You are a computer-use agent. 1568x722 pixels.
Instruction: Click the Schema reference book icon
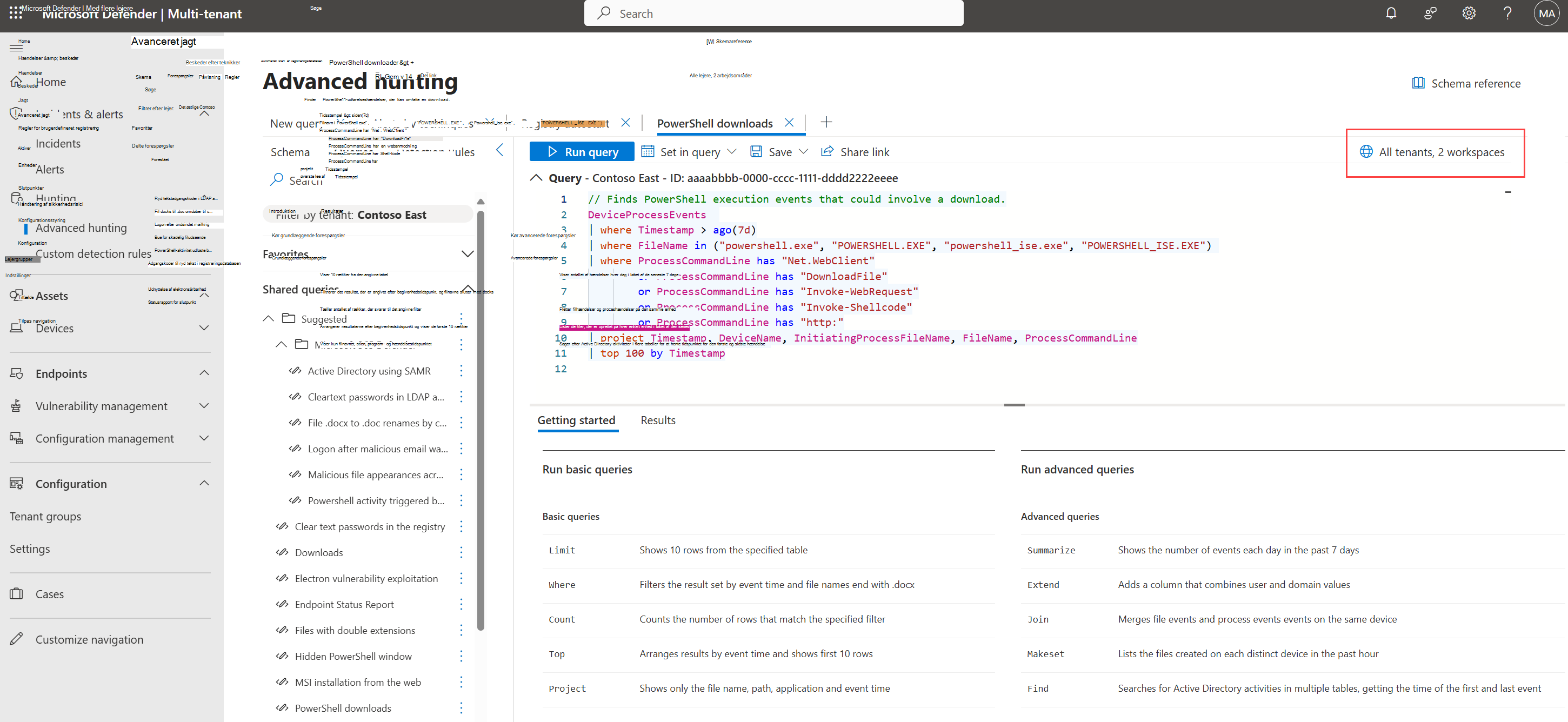pos(1418,83)
